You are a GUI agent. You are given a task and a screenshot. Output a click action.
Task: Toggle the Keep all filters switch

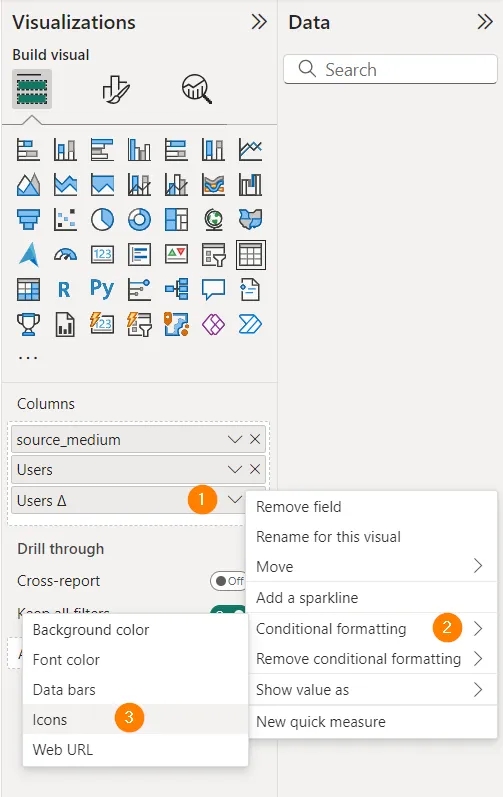coord(228,611)
